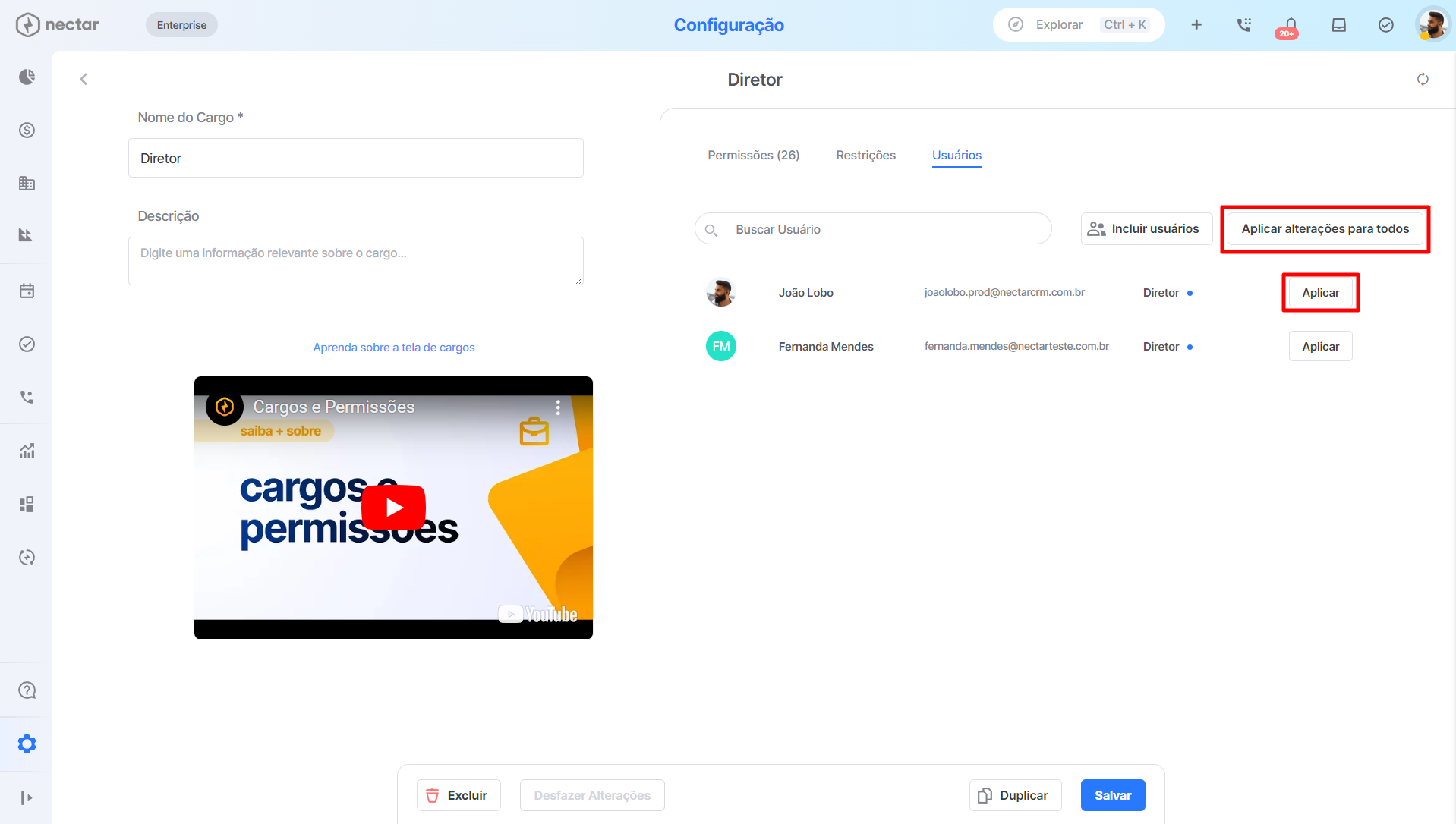Open notifications bell with 20+ badge
The width and height of the screenshot is (1456, 824).
[x=1290, y=27]
